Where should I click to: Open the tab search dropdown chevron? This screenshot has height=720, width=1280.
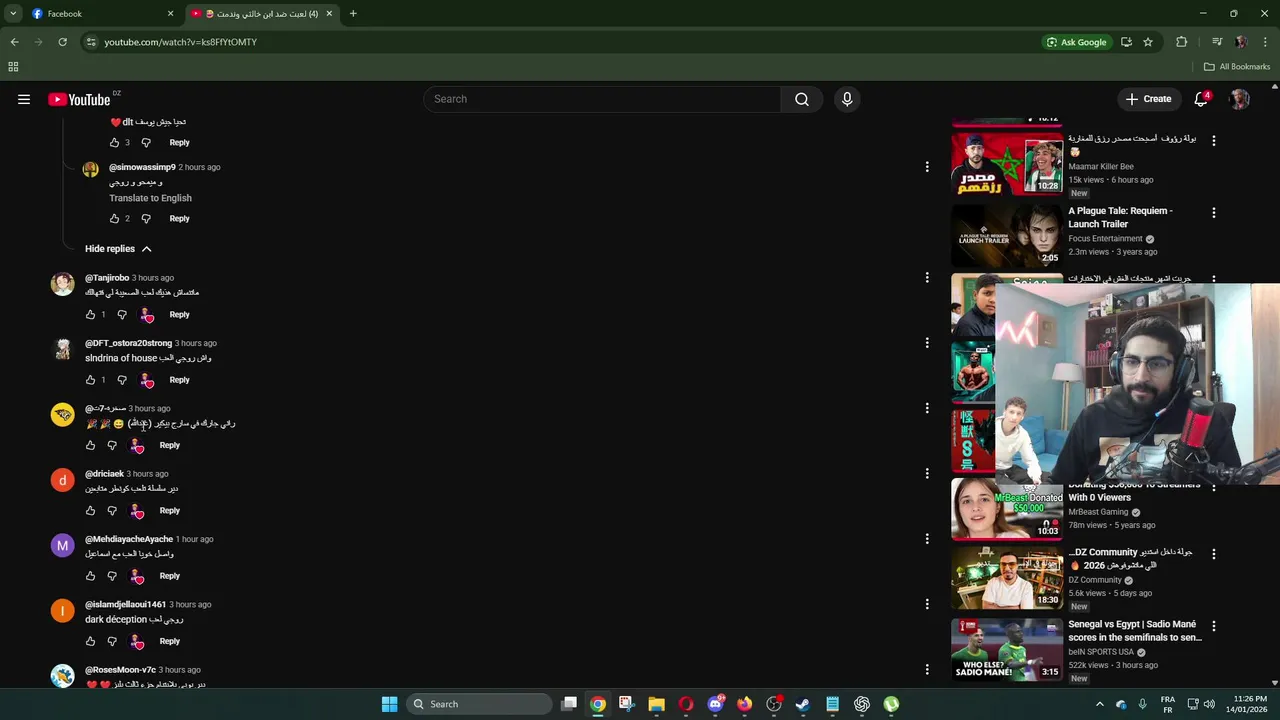coord(13,14)
